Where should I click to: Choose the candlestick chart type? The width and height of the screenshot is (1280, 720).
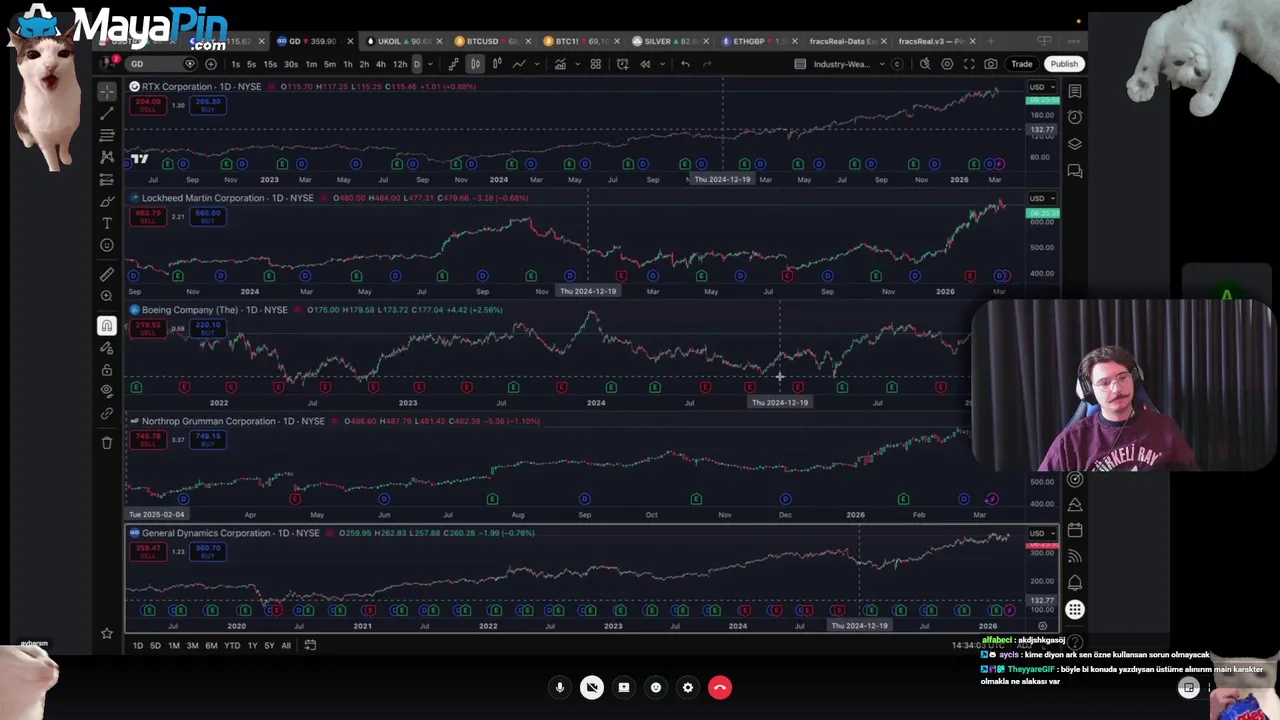(475, 64)
